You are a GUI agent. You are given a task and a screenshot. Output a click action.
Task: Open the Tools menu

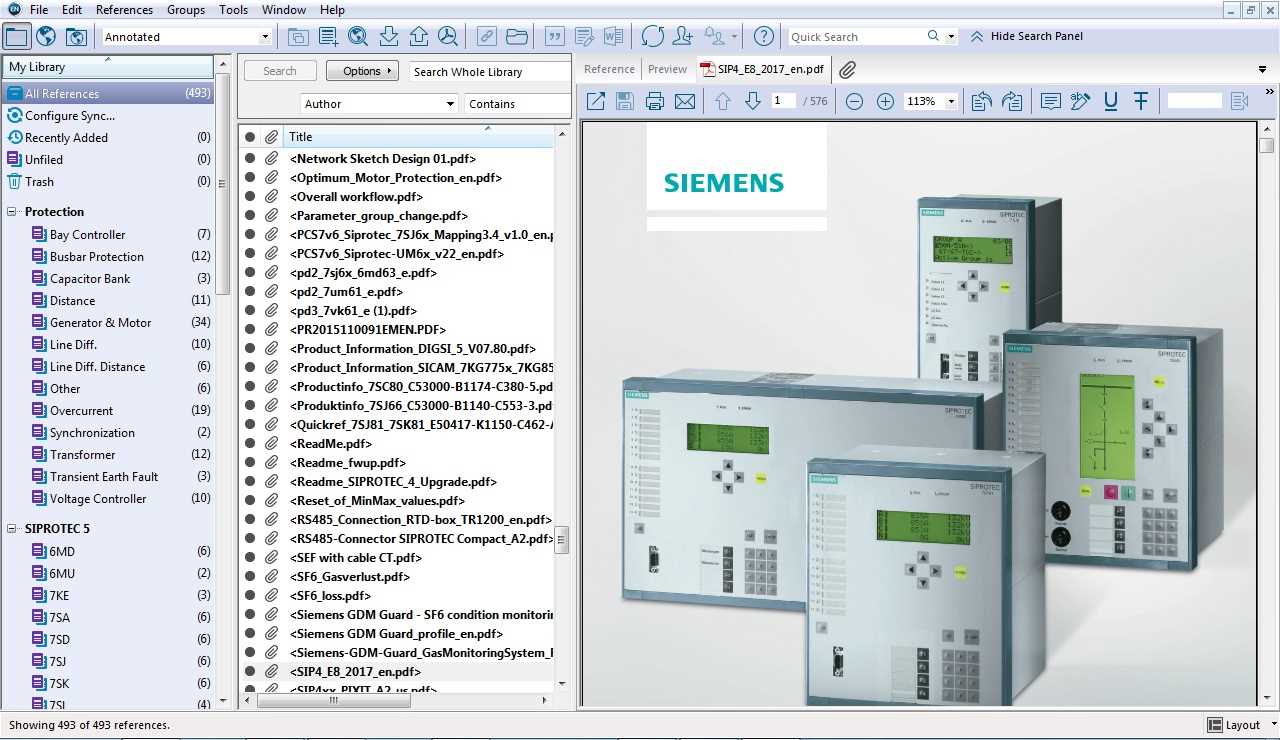coord(233,10)
